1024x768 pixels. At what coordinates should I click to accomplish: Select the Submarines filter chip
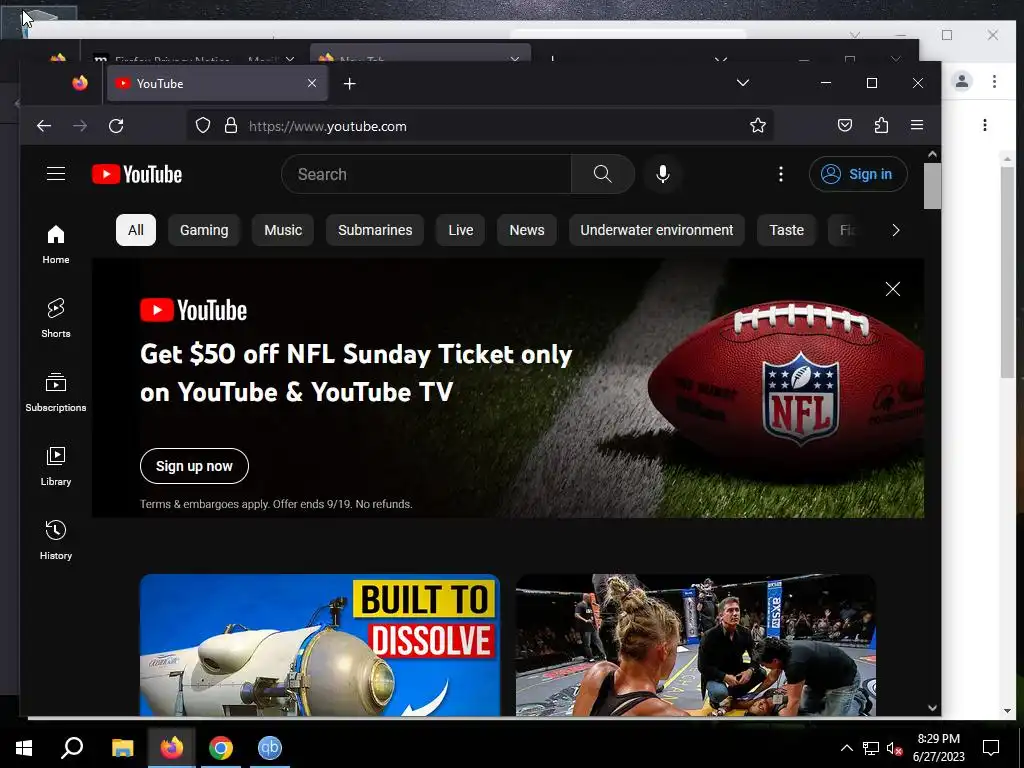pyautogui.click(x=375, y=230)
